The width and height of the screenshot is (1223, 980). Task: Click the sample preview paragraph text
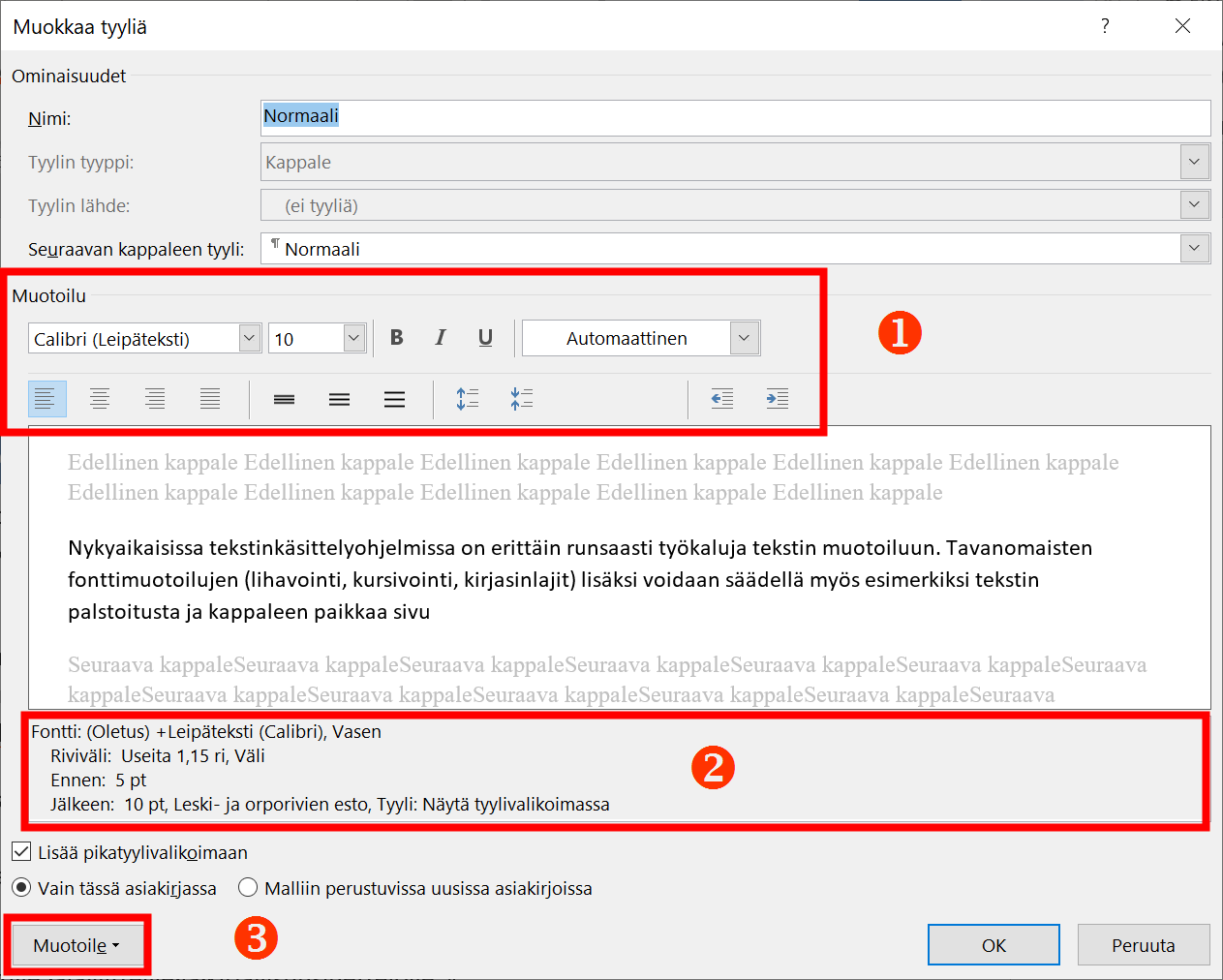pos(580,579)
